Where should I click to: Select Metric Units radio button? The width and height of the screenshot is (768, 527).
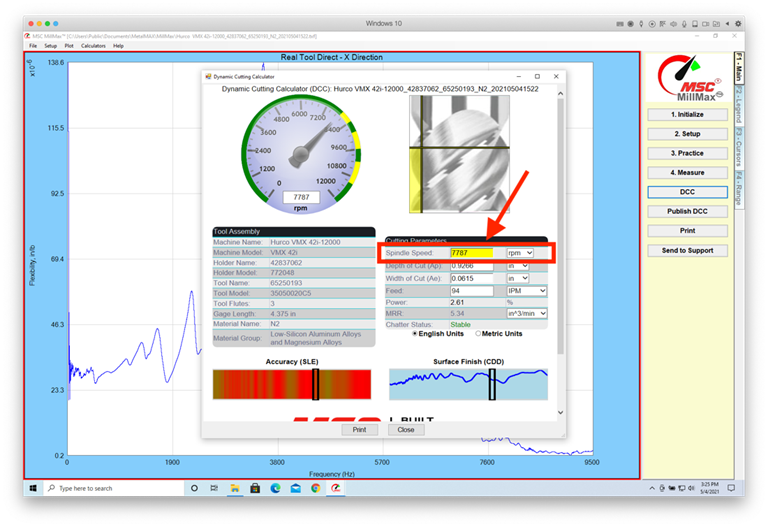click(x=478, y=334)
